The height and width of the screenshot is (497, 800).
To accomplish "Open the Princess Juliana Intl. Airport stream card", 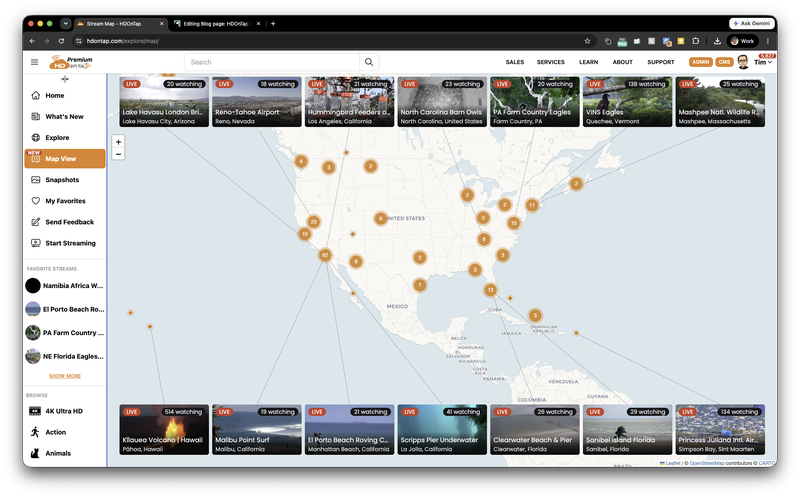I will tap(720, 430).
